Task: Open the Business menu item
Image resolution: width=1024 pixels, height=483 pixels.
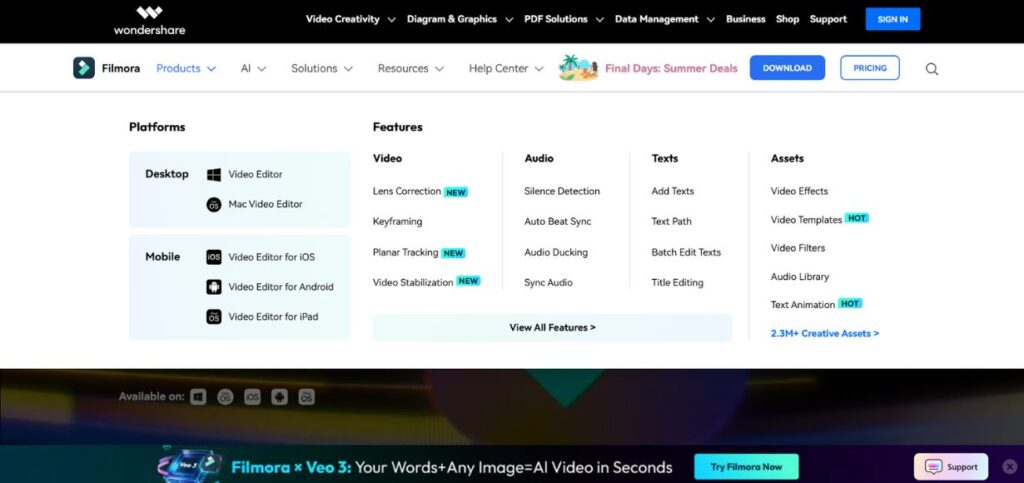Action: tap(745, 19)
